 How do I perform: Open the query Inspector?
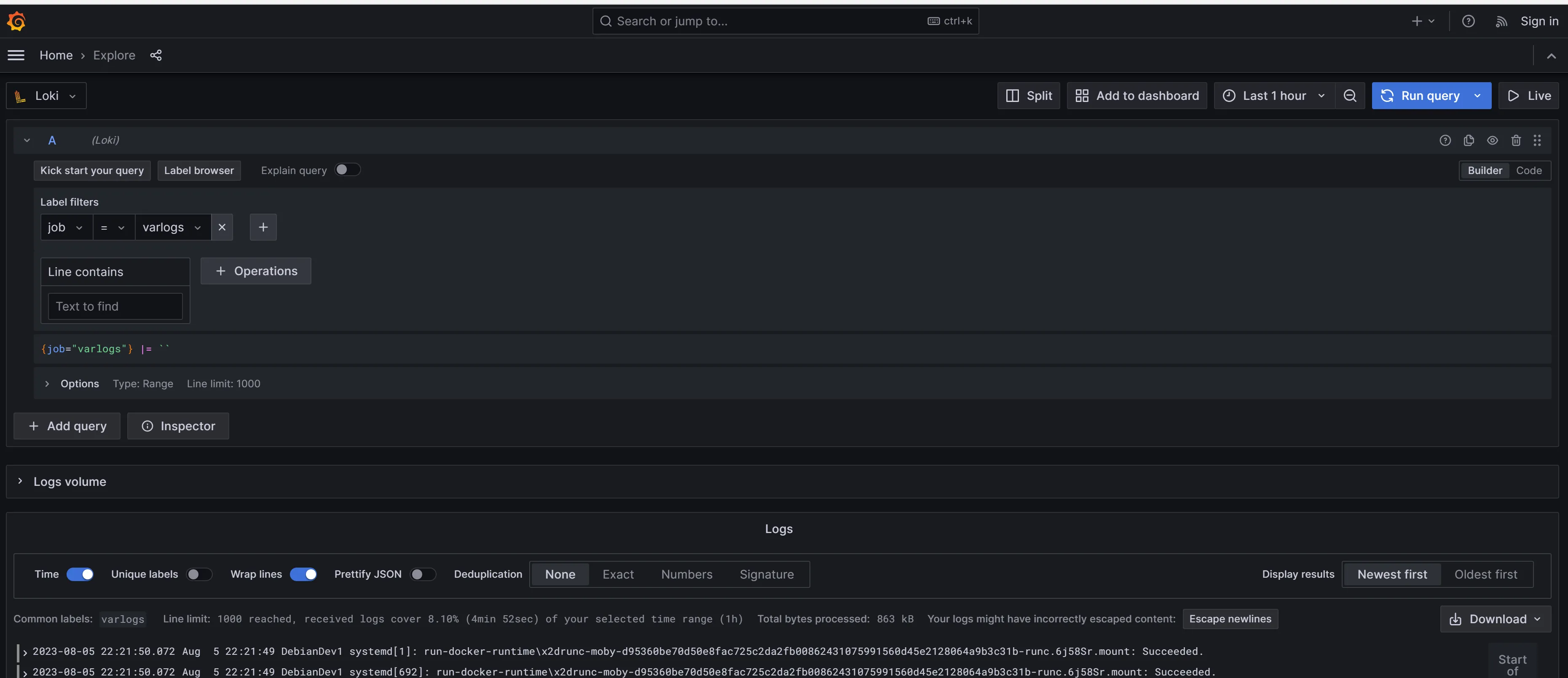(178, 426)
